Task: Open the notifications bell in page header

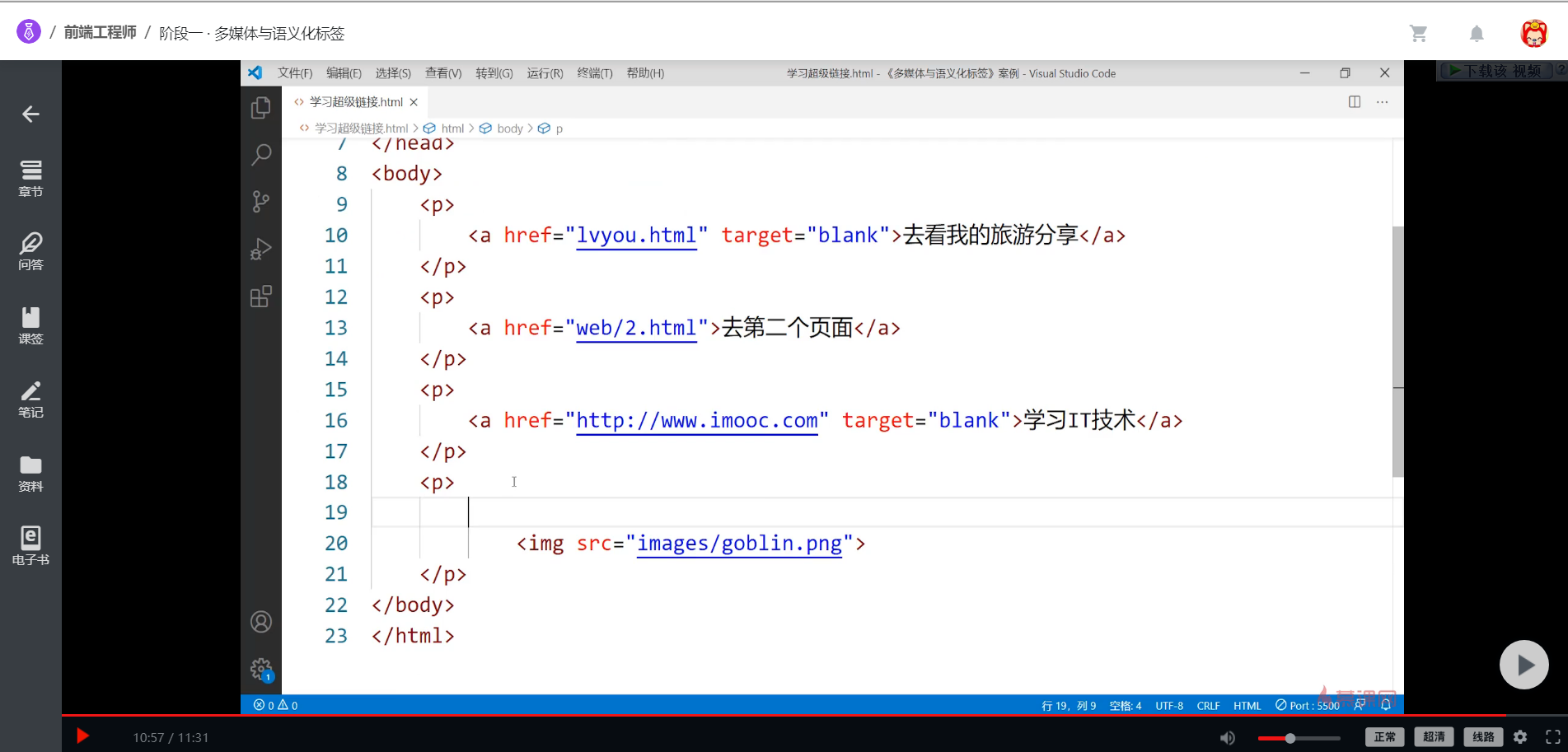Action: point(1477,34)
